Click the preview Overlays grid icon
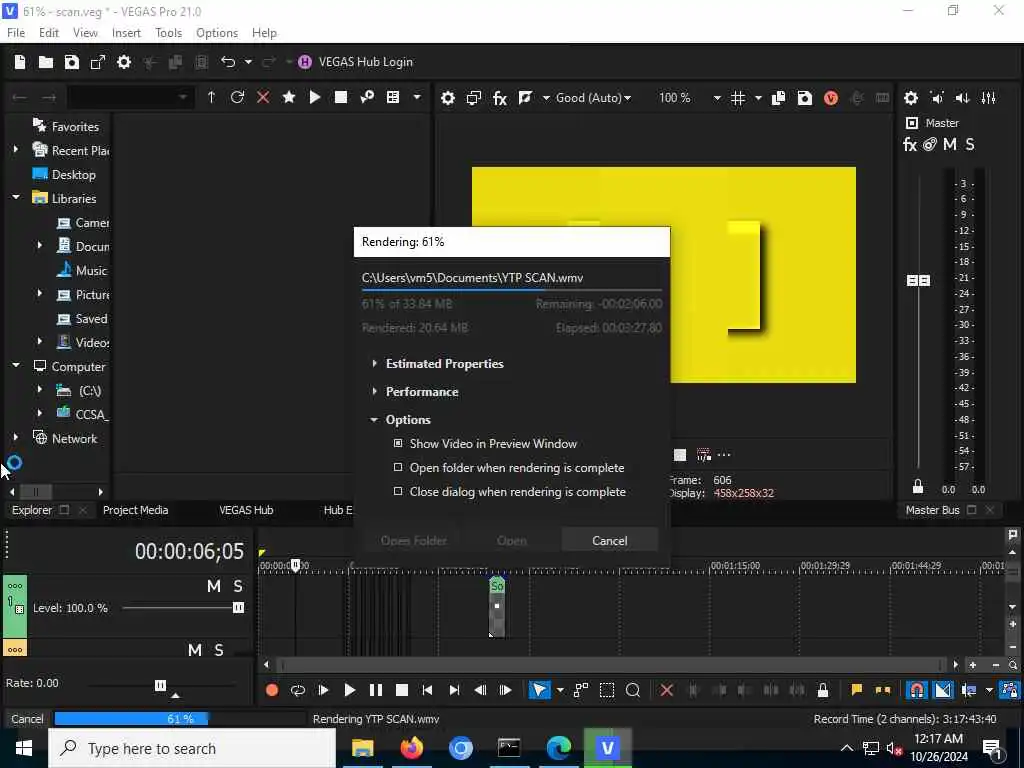Image resolution: width=1024 pixels, height=768 pixels. click(x=738, y=98)
